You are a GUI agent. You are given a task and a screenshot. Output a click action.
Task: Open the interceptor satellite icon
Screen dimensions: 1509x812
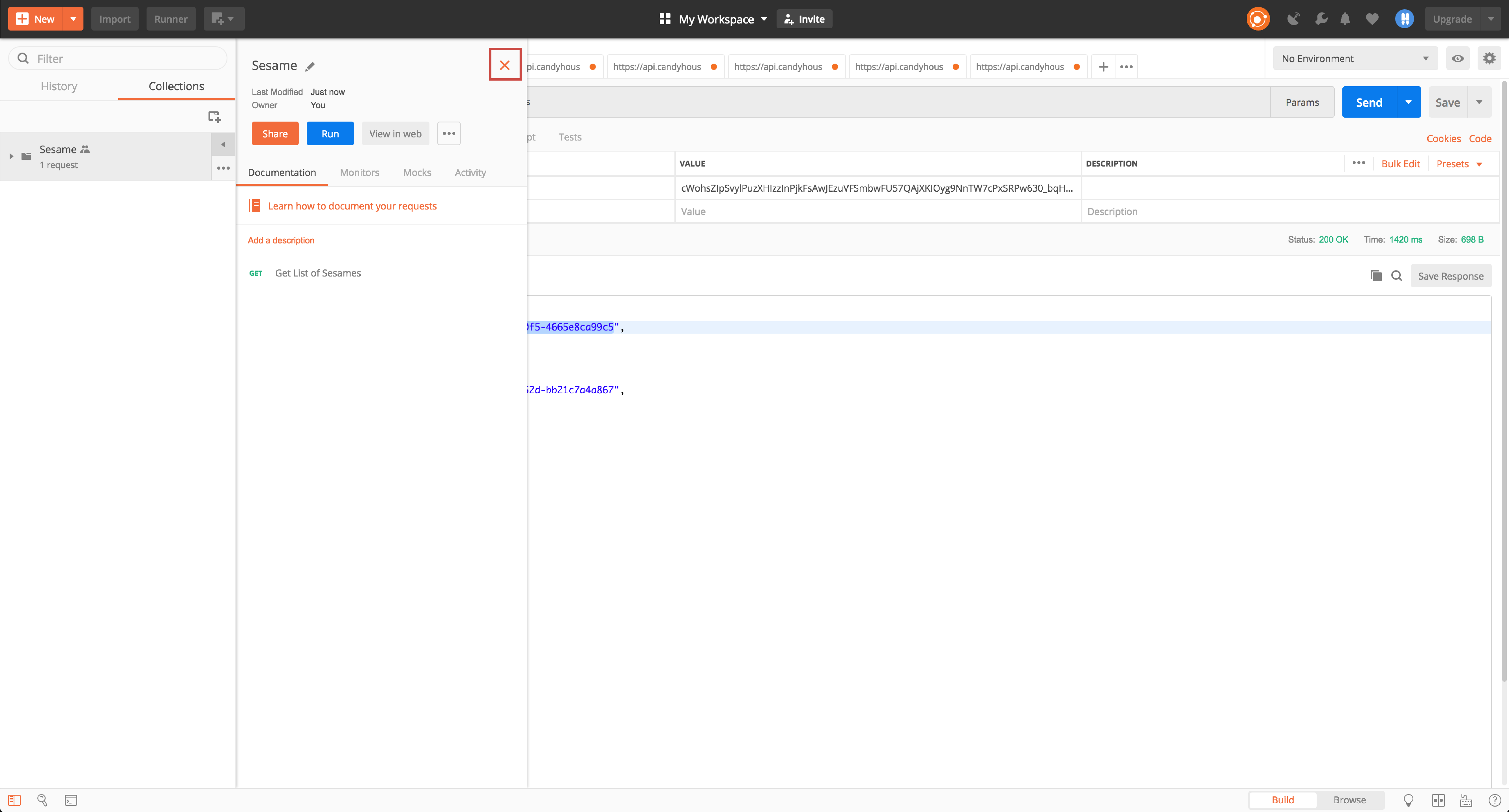[1293, 19]
